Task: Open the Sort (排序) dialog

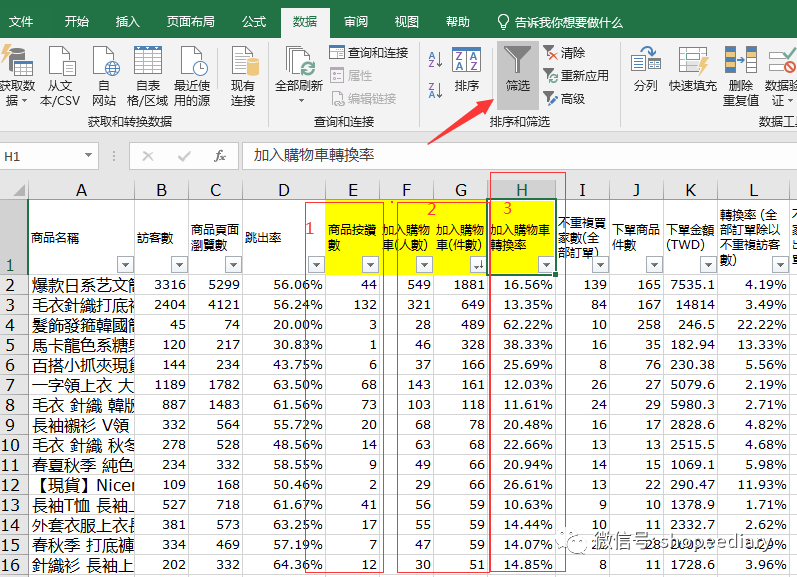Action: (x=467, y=70)
